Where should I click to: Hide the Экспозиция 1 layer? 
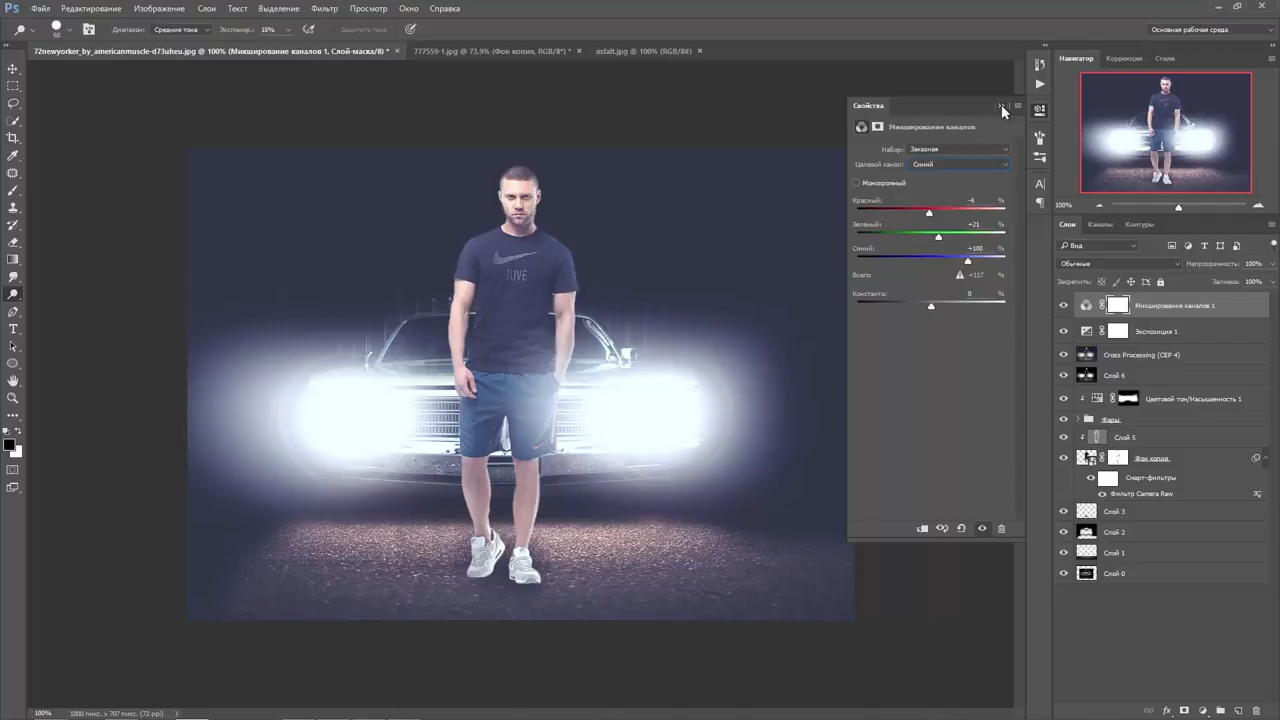[1063, 332]
